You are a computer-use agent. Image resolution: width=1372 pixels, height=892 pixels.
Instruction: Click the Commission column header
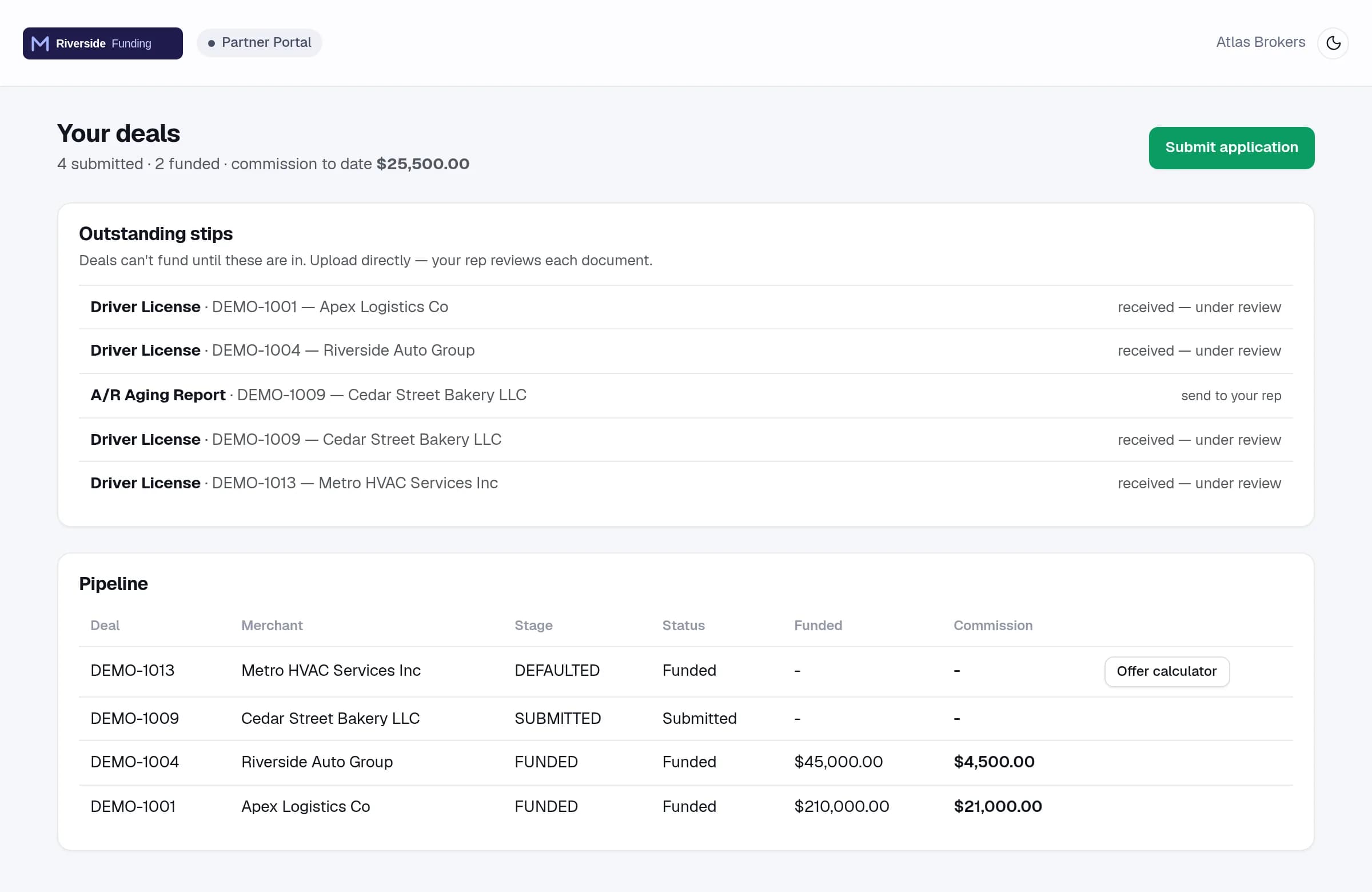(992, 626)
